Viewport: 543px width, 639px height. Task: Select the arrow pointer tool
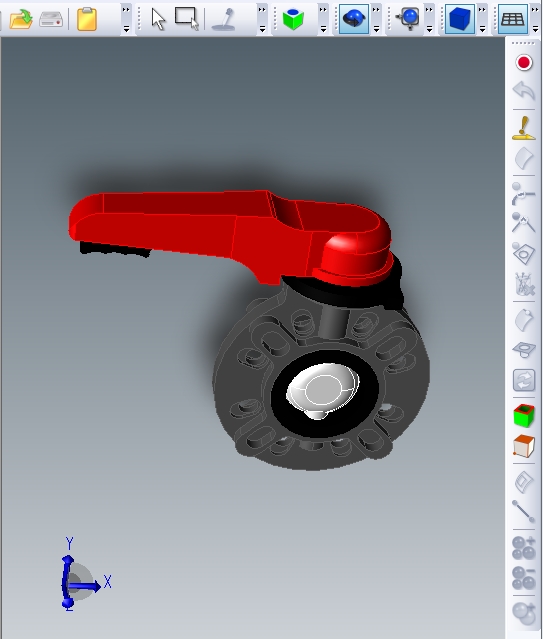pyautogui.click(x=158, y=19)
